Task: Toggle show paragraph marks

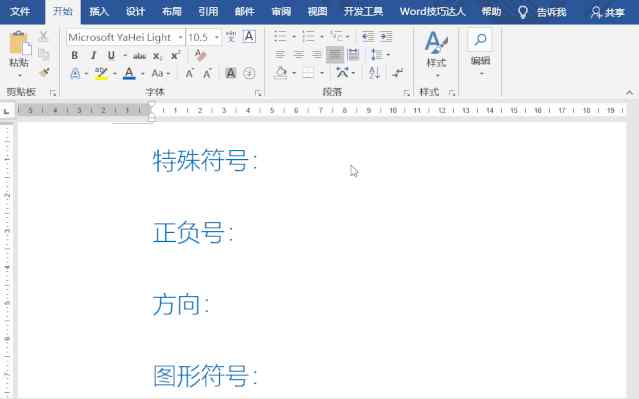Action: (x=398, y=73)
